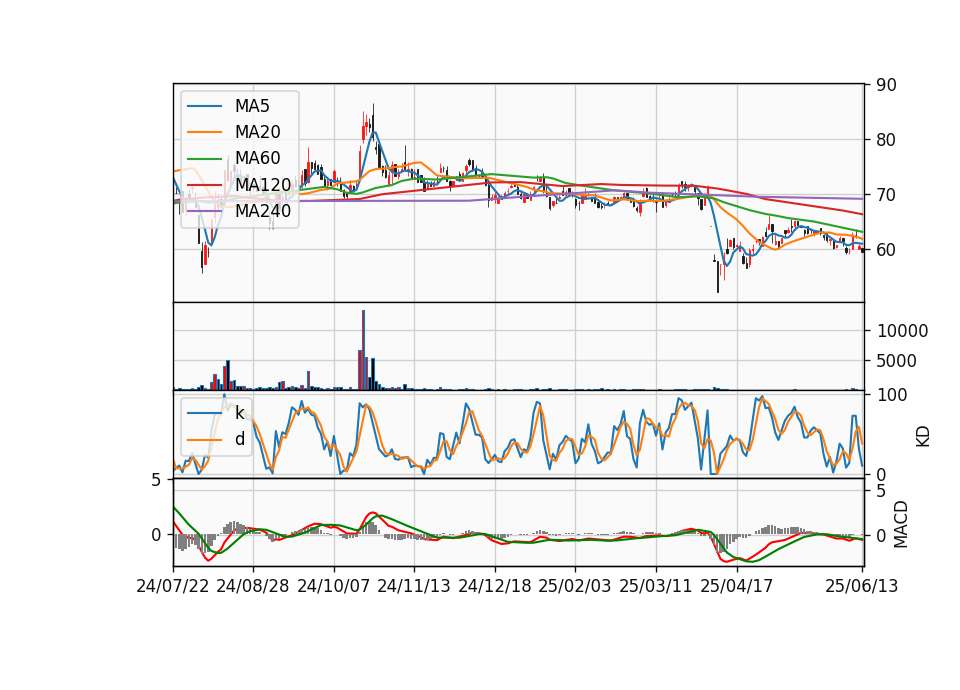Click the tallest volume bar
This screenshot has height=690, width=960.
364,350
